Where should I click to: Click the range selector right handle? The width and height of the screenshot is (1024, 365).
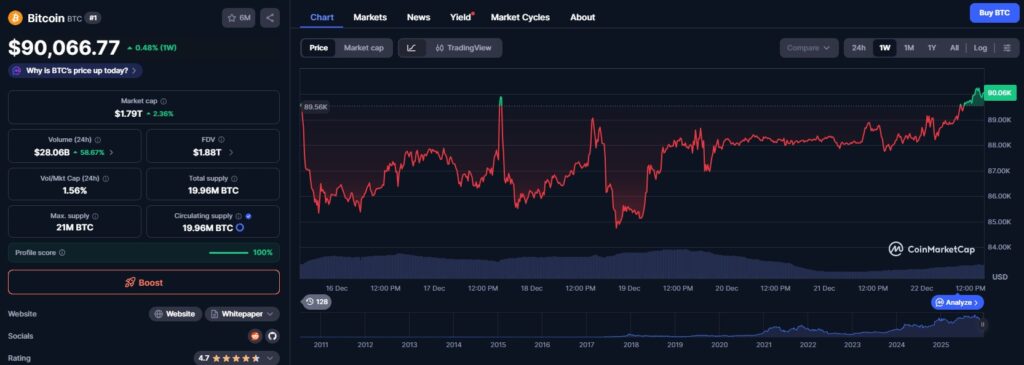[983, 325]
